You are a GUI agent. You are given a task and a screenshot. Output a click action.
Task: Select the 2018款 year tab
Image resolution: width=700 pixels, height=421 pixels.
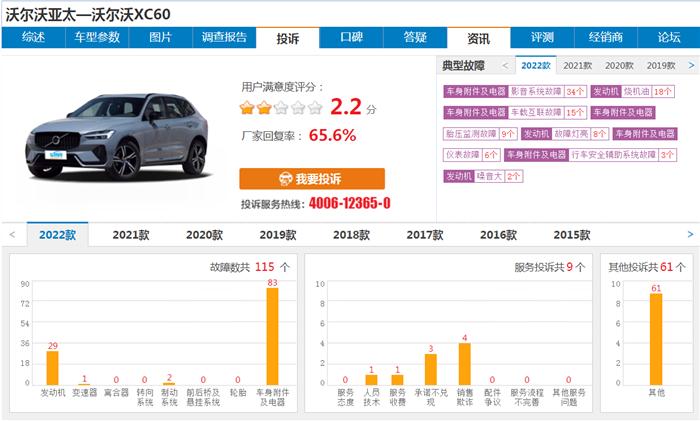[x=351, y=235]
